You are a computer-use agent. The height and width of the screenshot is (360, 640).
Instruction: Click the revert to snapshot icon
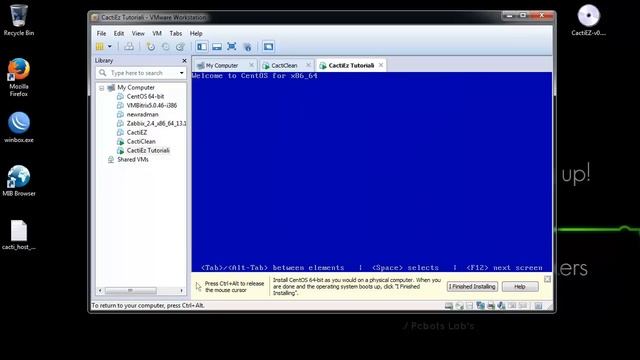point(166,47)
